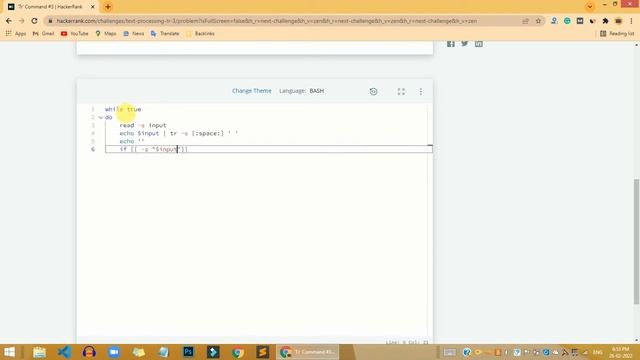The height and width of the screenshot is (360, 640).
Task: Open the editor's three-dot options menu
Action: [421, 91]
